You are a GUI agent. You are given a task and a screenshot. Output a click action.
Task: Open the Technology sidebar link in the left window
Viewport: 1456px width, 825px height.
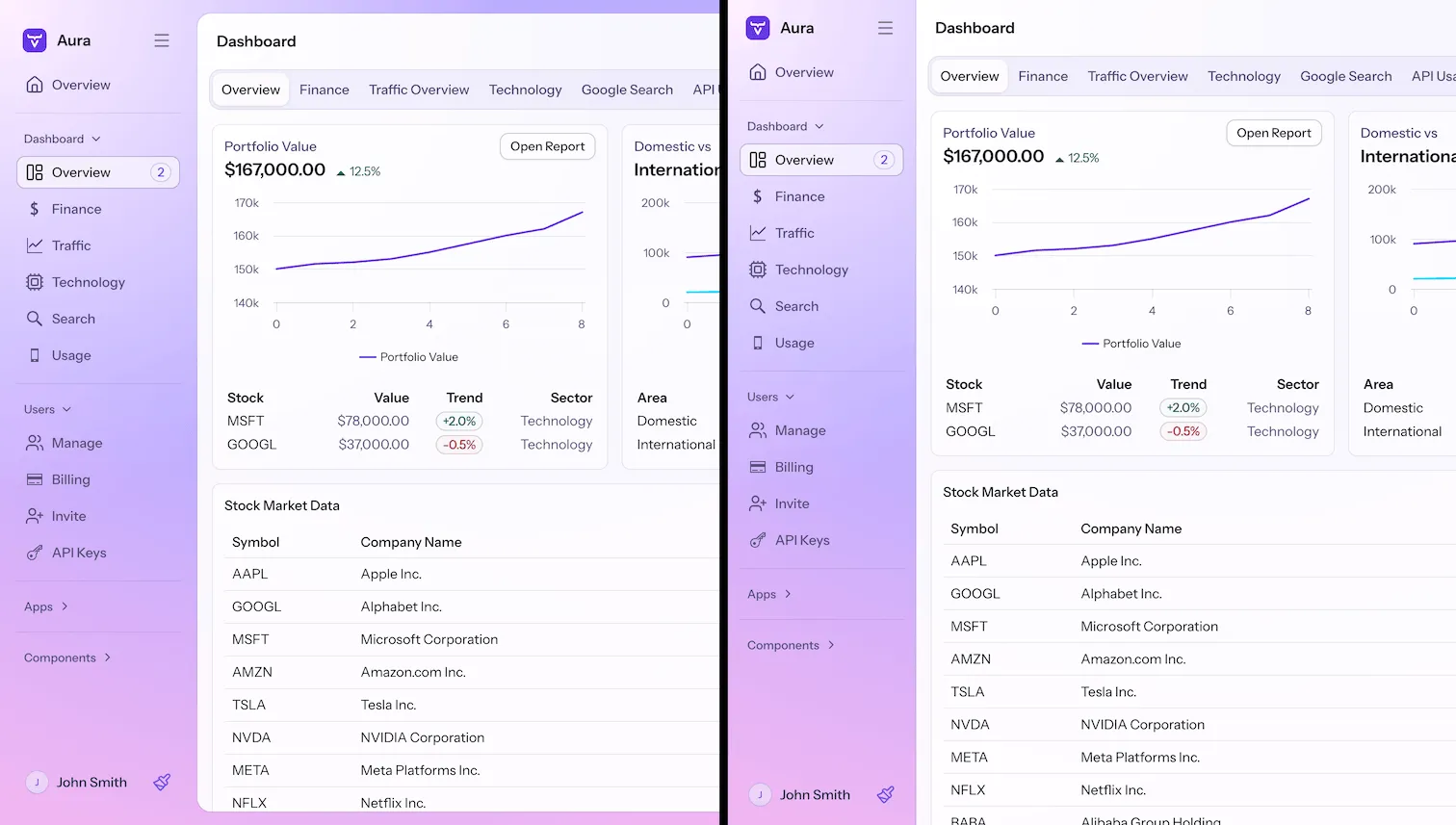pos(98,282)
